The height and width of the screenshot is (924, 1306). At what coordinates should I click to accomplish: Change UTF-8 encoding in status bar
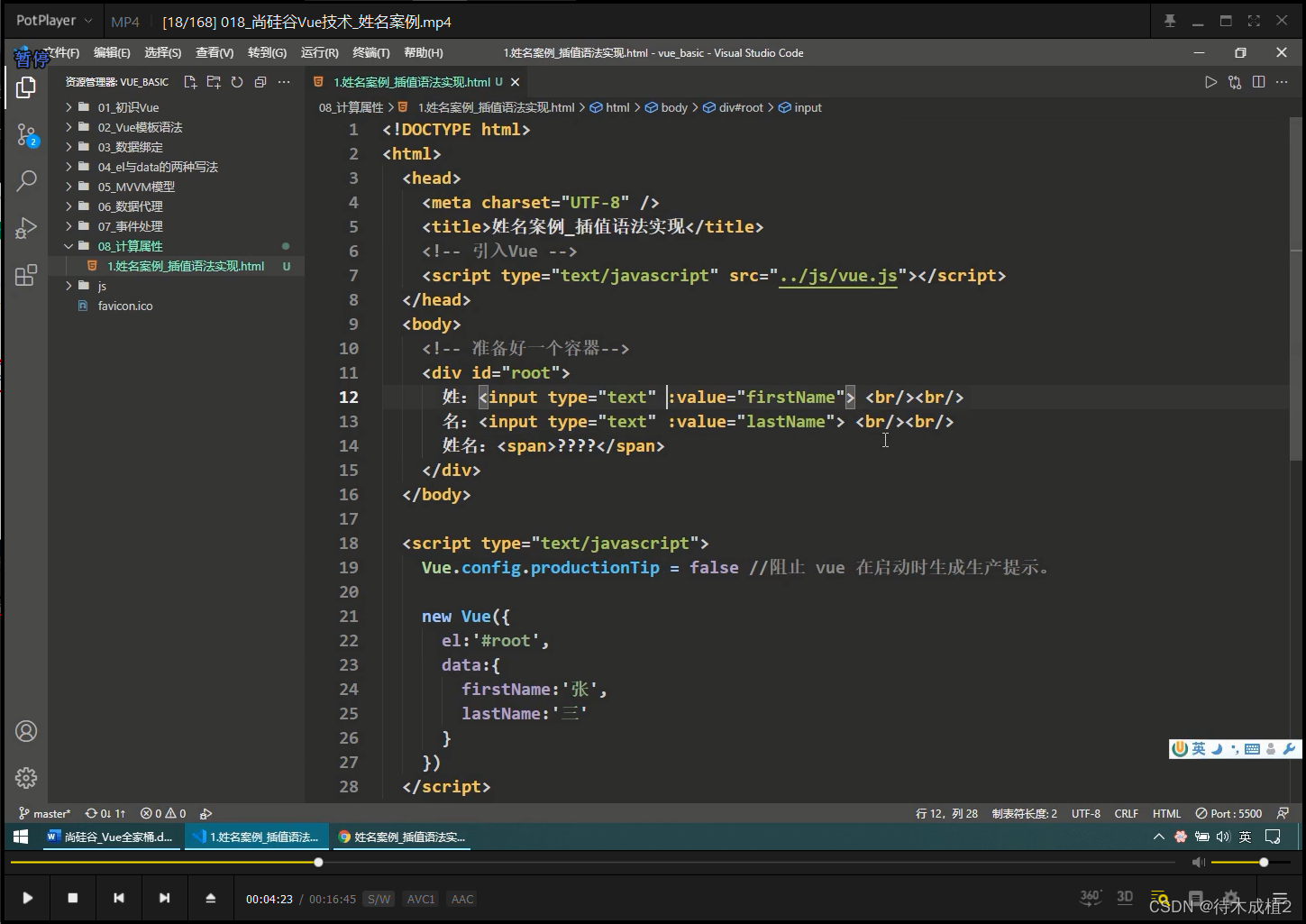[1086, 813]
